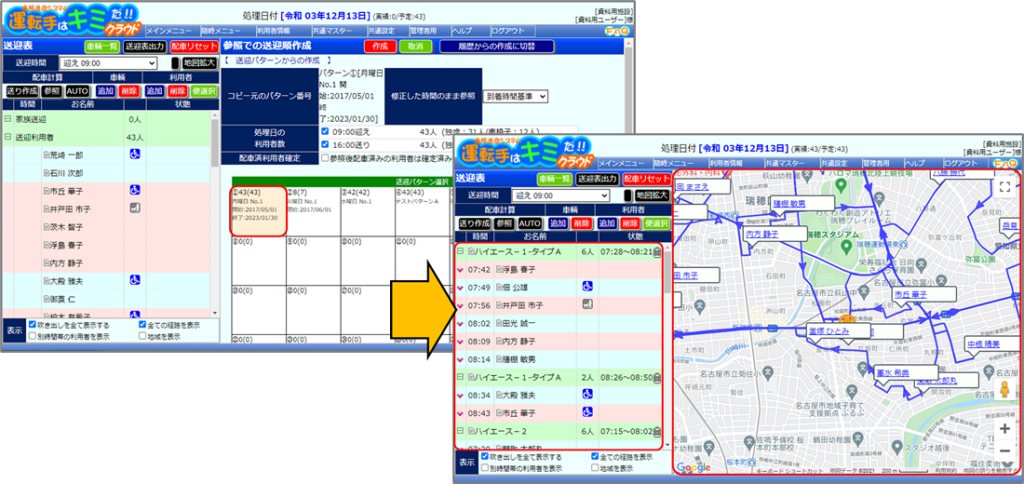Viewport: 1024px width, 484px height.
Task: Click the Street View pegman on the map
Action: [1005, 391]
